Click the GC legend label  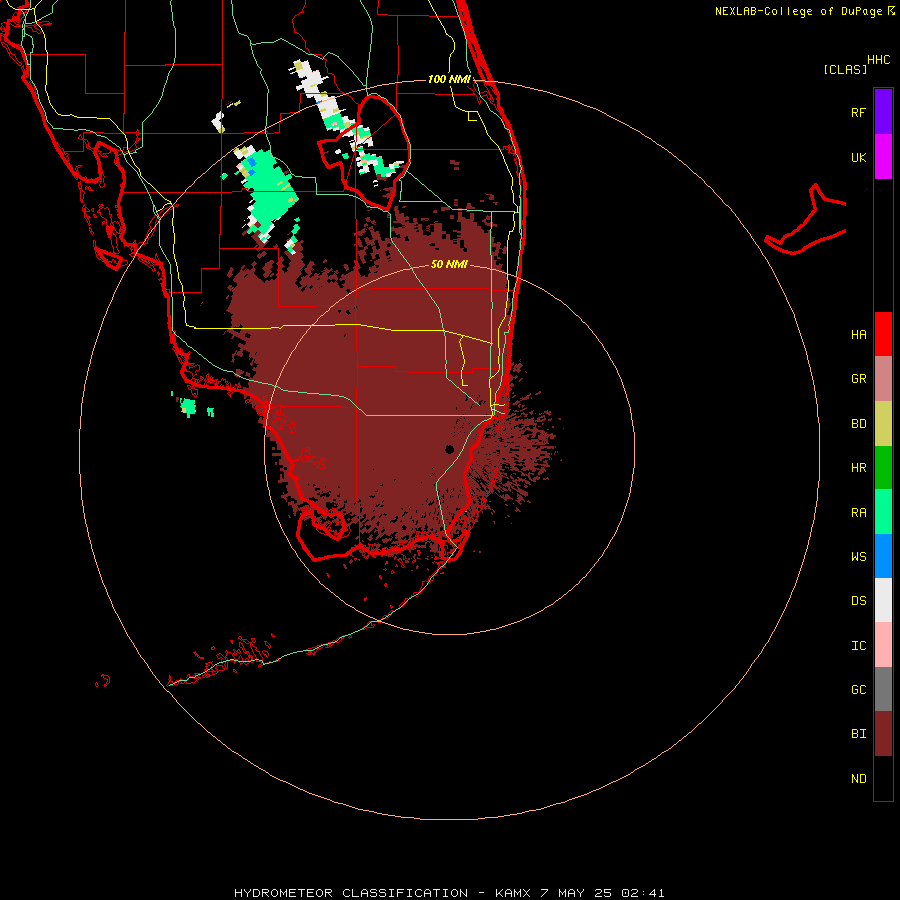click(x=858, y=690)
